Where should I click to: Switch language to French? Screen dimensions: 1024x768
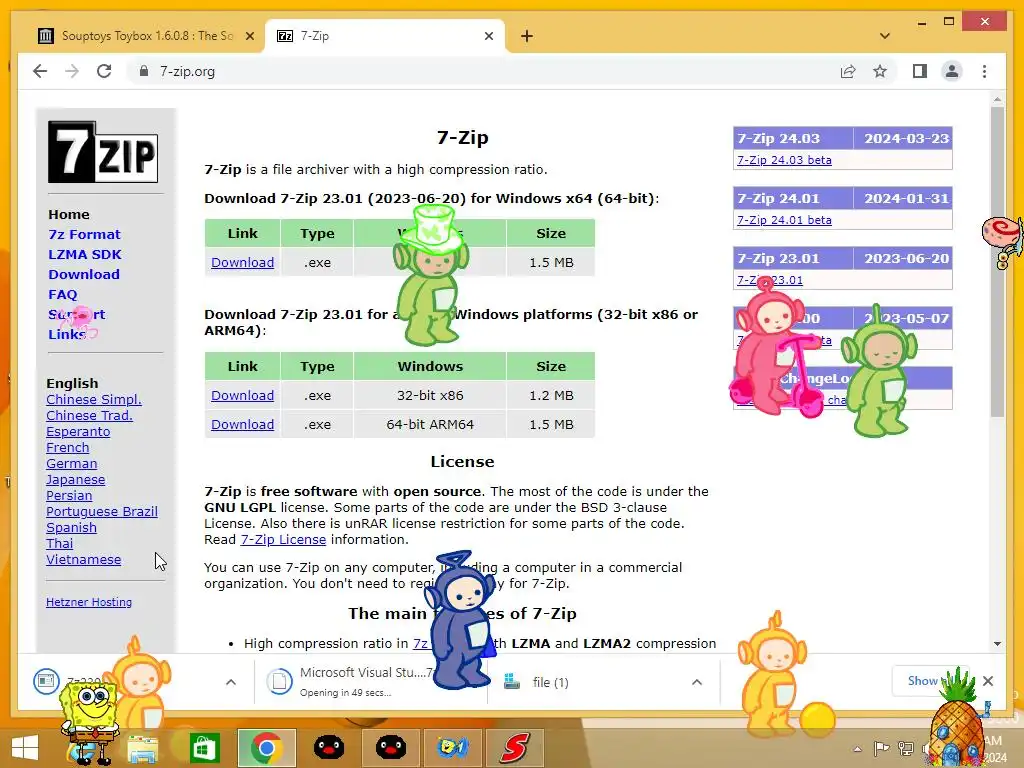(x=67, y=447)
